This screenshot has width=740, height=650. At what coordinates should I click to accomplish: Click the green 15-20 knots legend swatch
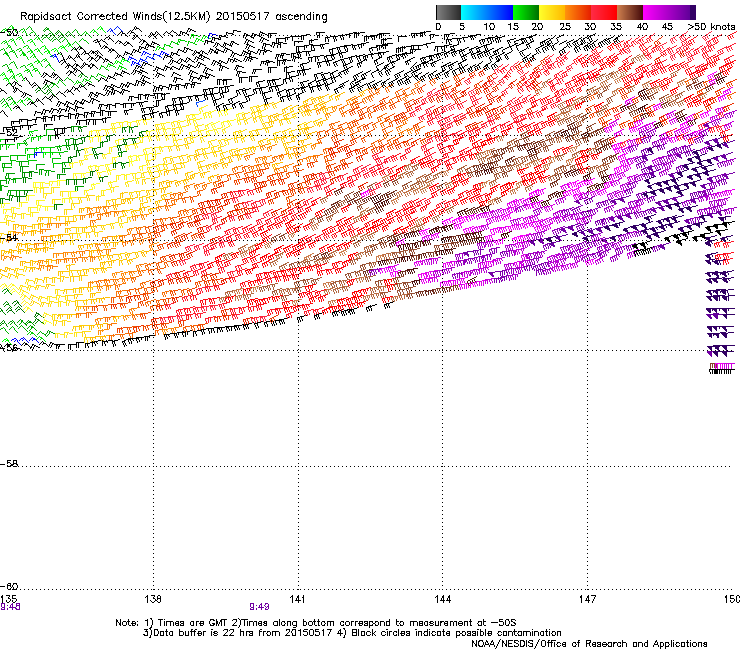(x=526, y=12)
